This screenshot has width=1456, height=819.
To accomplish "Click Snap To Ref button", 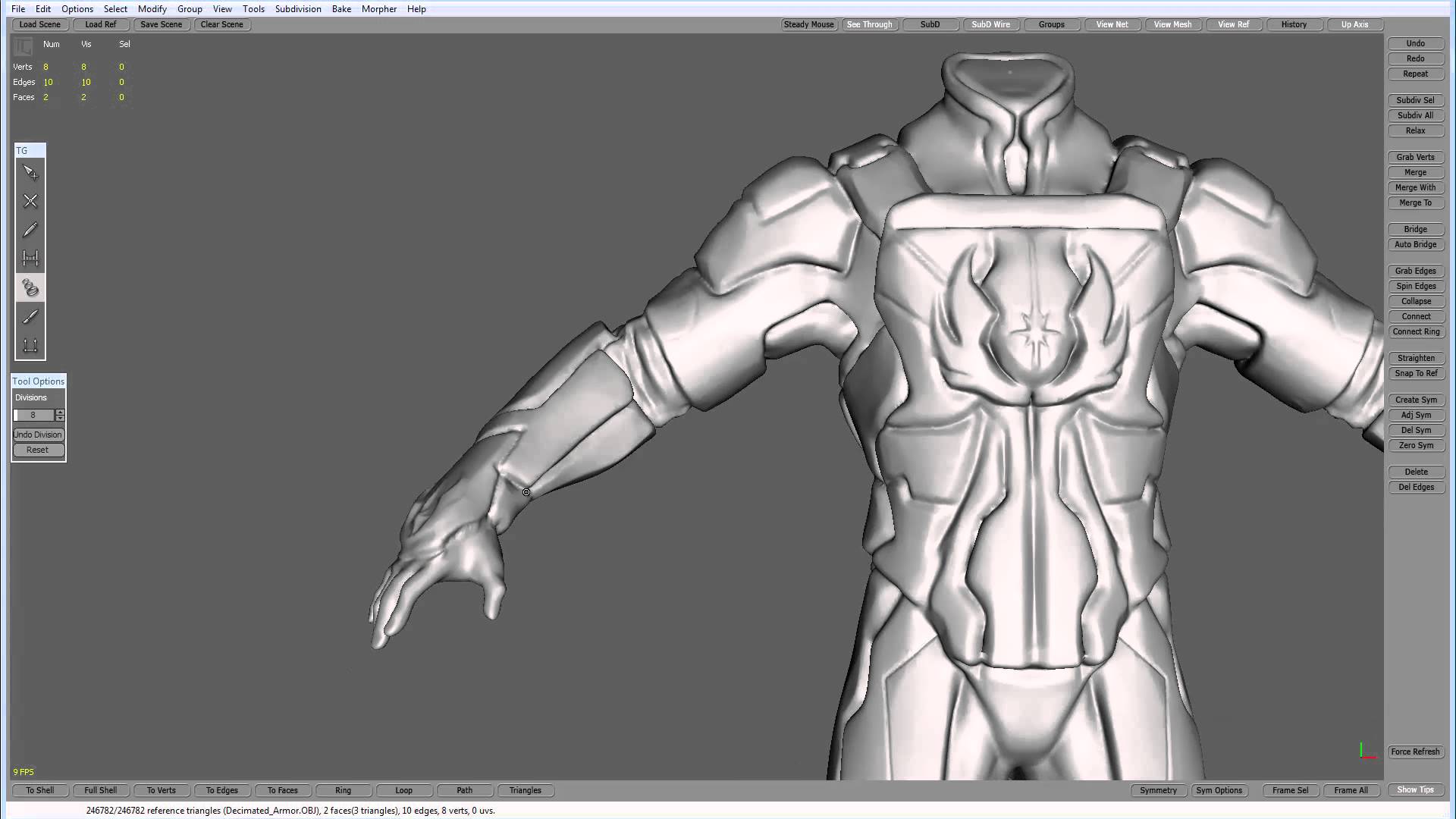I will coord(1415,373).
